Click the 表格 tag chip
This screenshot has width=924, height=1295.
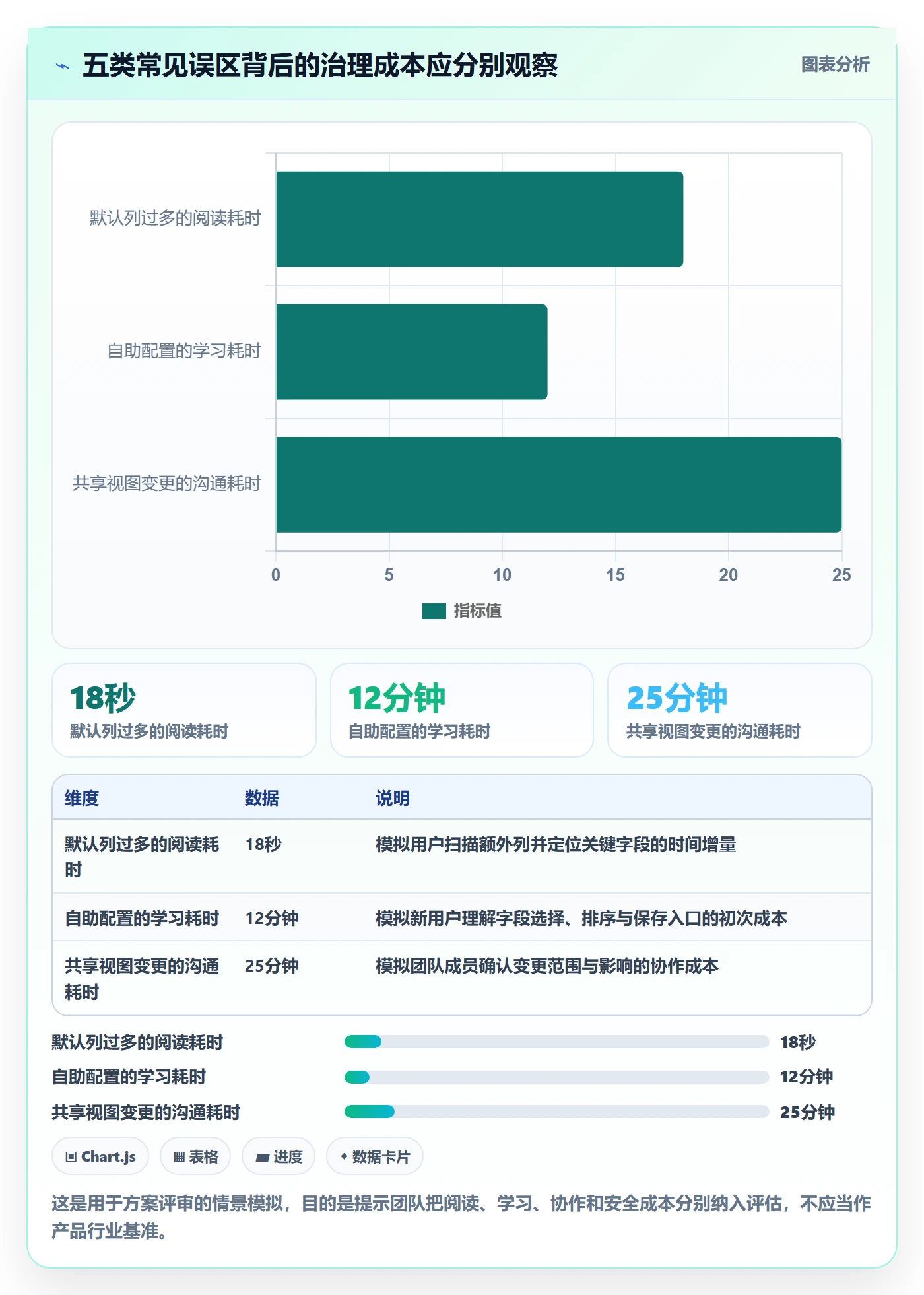[x=195, y=1156]
